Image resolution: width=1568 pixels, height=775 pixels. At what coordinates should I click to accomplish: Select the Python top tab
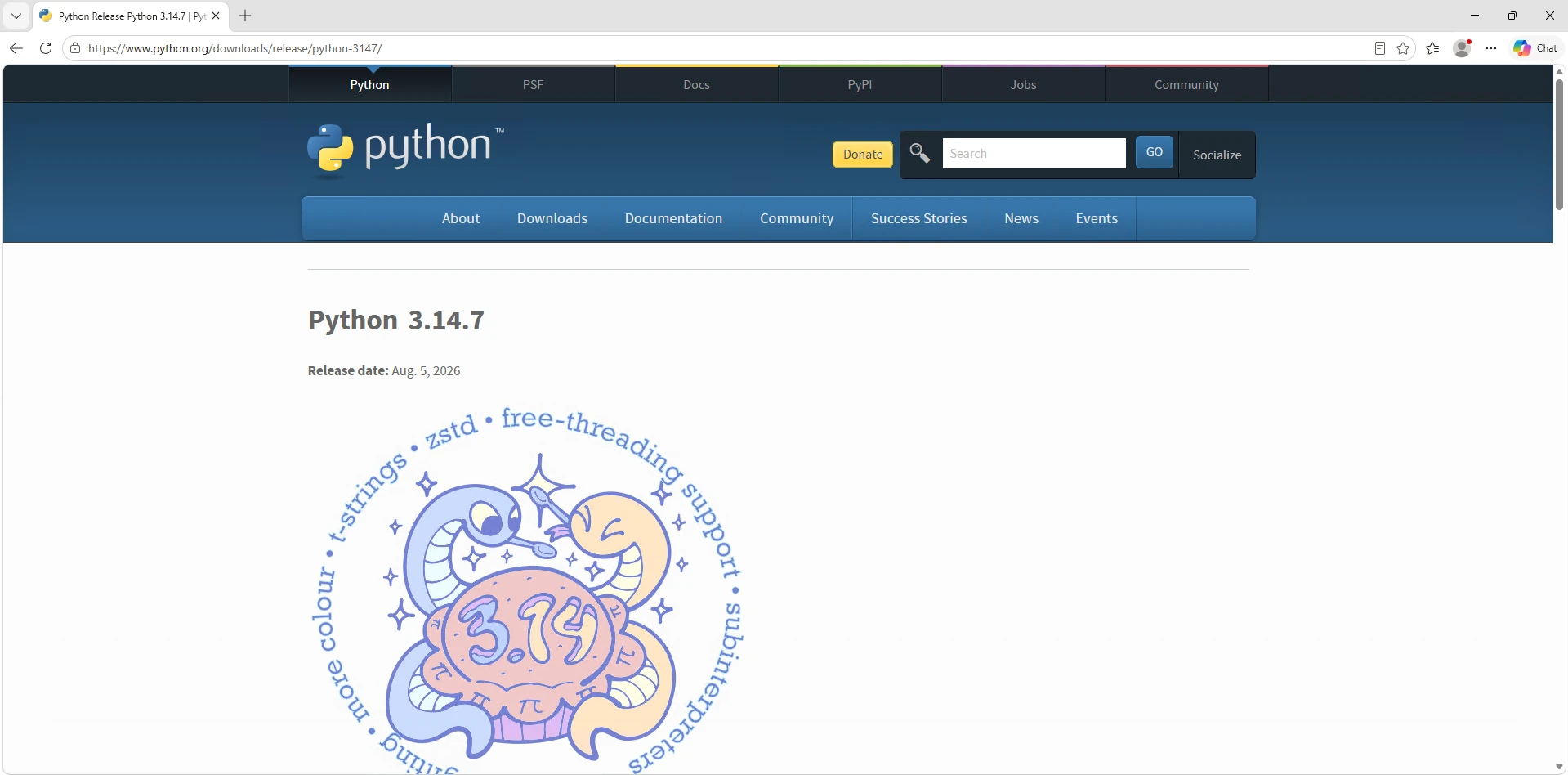(x=370, y=84)
